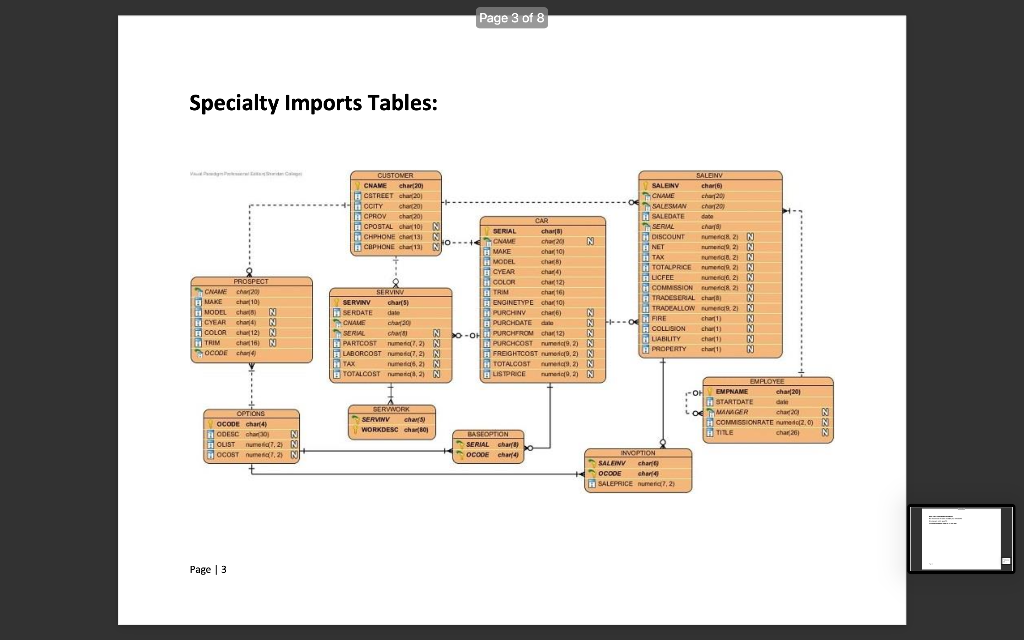The height and width of the screenshot is (640, 1024).
Task: Click the Page | 3 footer label
Action: [207, 569]
